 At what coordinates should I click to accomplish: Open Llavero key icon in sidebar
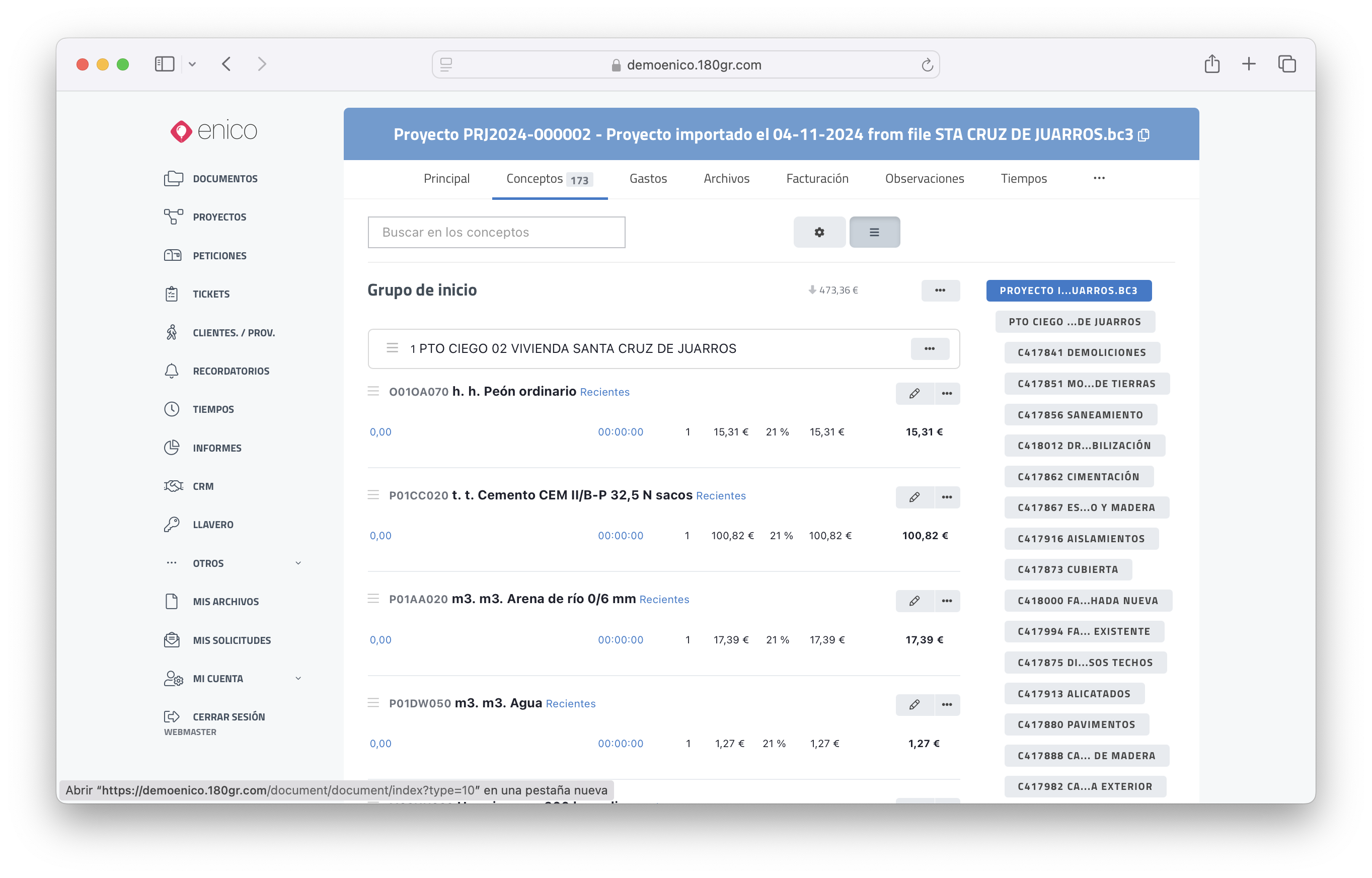click(172, 525)
